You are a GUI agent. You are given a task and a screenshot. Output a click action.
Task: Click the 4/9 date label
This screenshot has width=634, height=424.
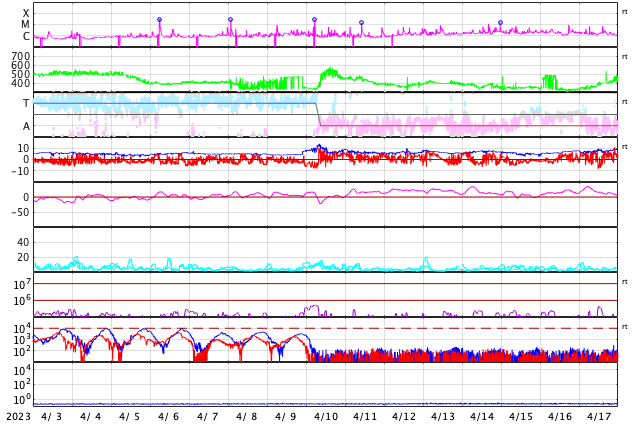(x=285, y=417)
